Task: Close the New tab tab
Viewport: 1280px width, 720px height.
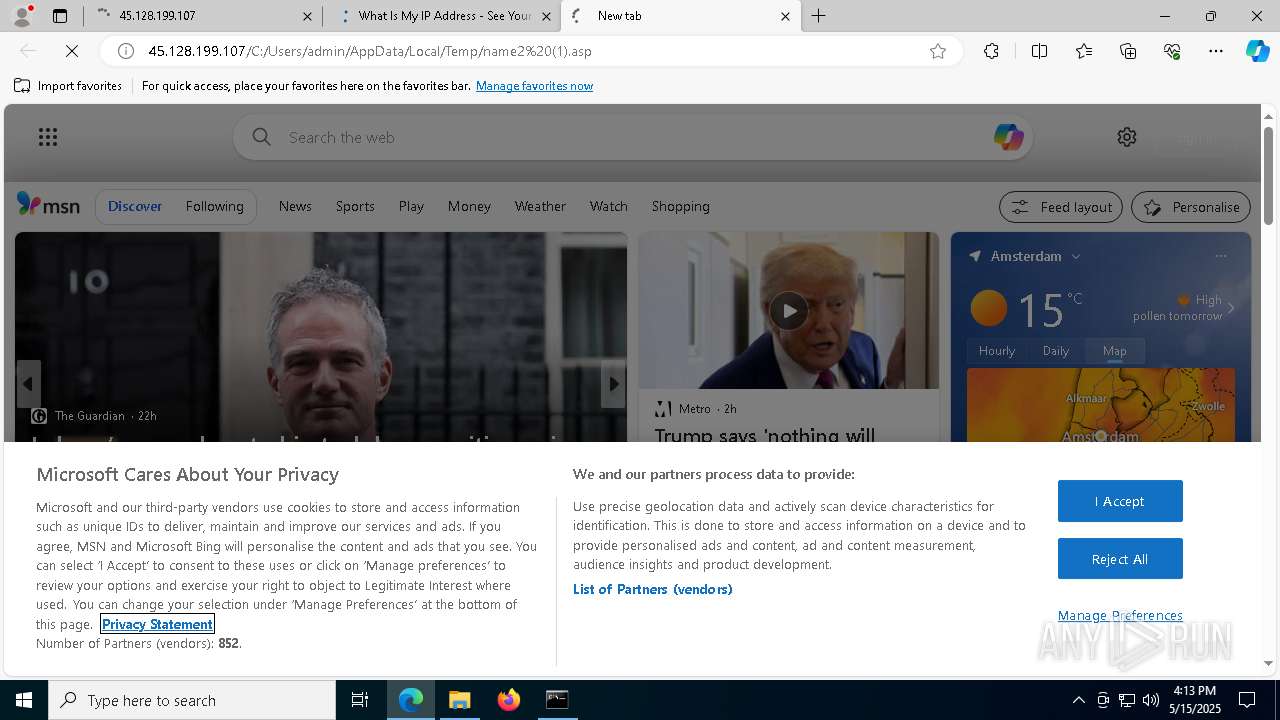Action: coord(785,16)
